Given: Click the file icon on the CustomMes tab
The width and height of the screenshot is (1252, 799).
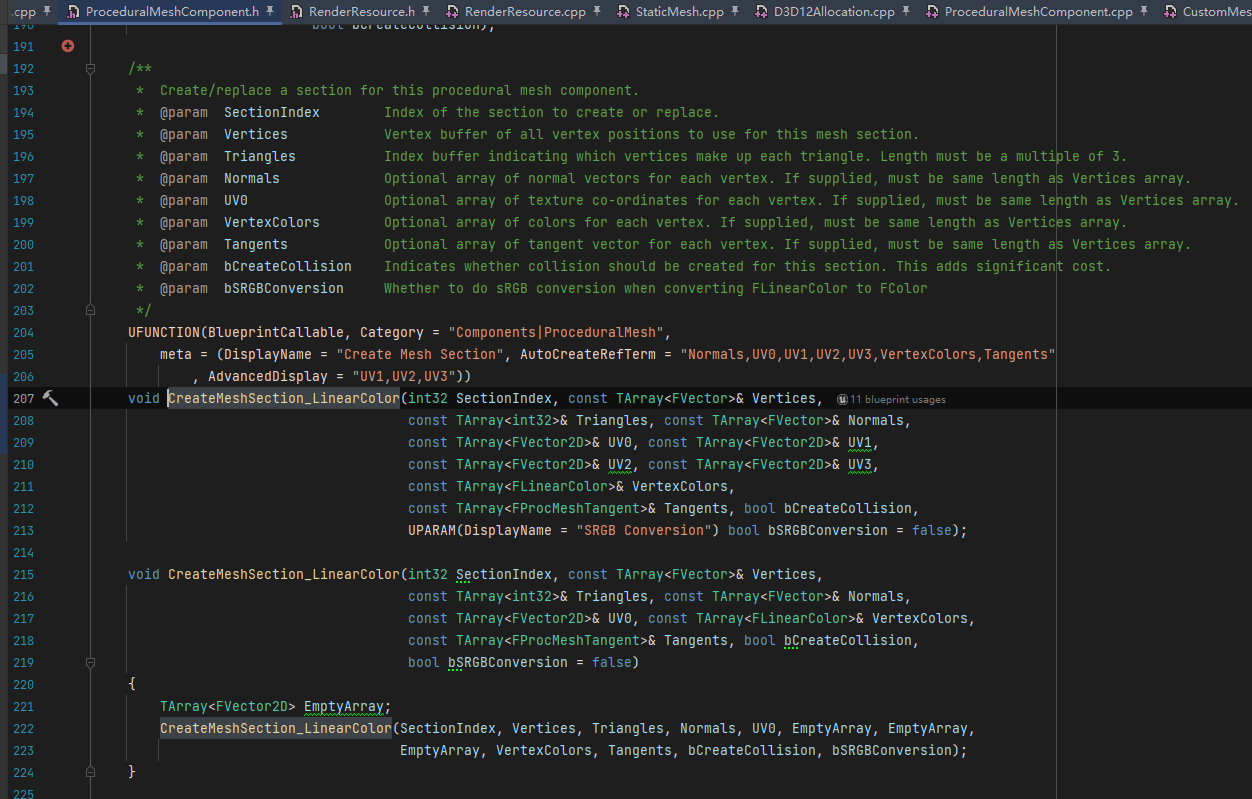Looking at the screenshot, I should [x=1169, y=12].
